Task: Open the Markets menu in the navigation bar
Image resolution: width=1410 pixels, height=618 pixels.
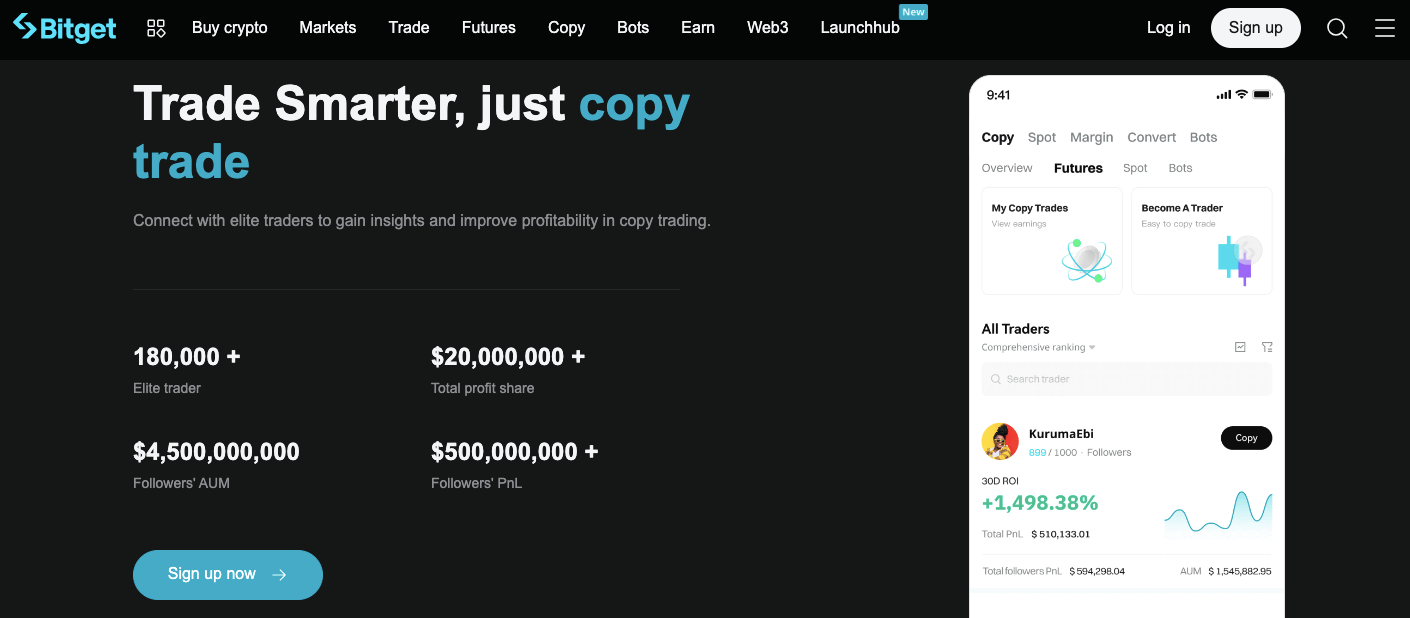Action: tap(327, 28)
